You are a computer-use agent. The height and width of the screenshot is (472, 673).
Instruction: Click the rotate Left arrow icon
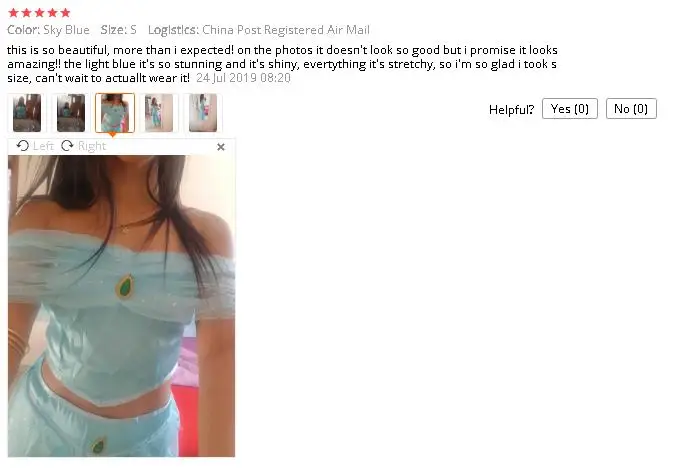23,146
